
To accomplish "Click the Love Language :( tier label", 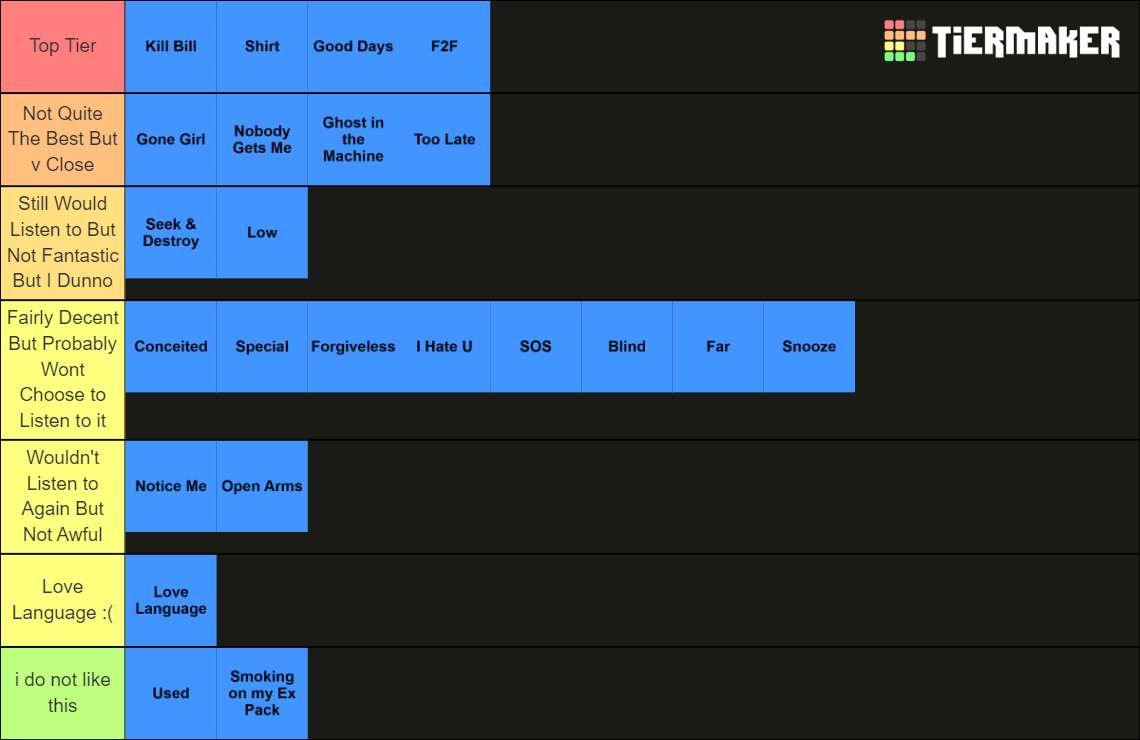I will pos(62,599).
